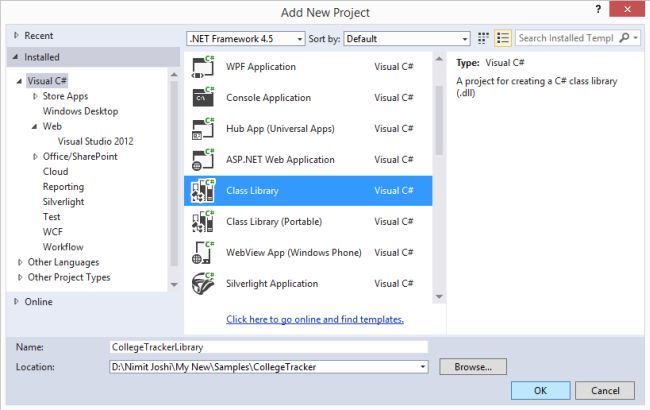Image resolution: width=650 pixels, height=410 pixels.
Task: Open the Sort by Default dropdown
Action: [407, 39]
